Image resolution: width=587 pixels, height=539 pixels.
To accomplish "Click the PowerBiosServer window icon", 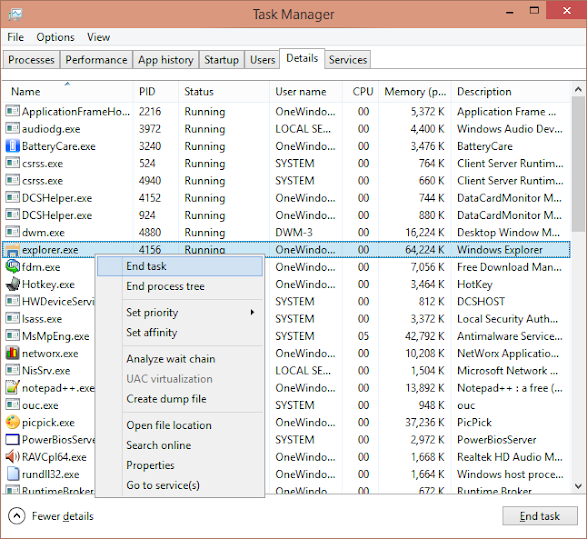I will tap(12, 439).
